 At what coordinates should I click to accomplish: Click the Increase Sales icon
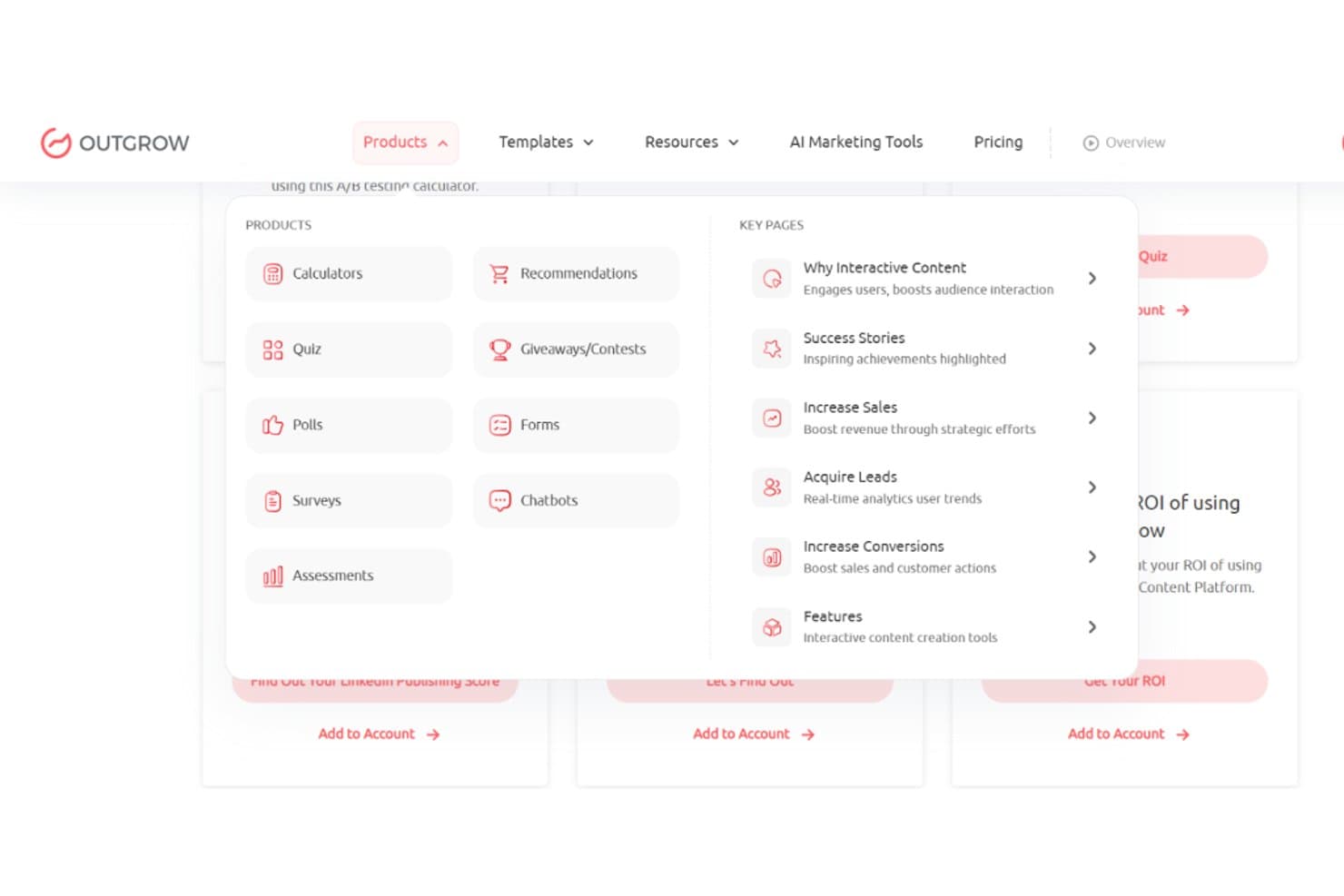click(x=772, y=418)
